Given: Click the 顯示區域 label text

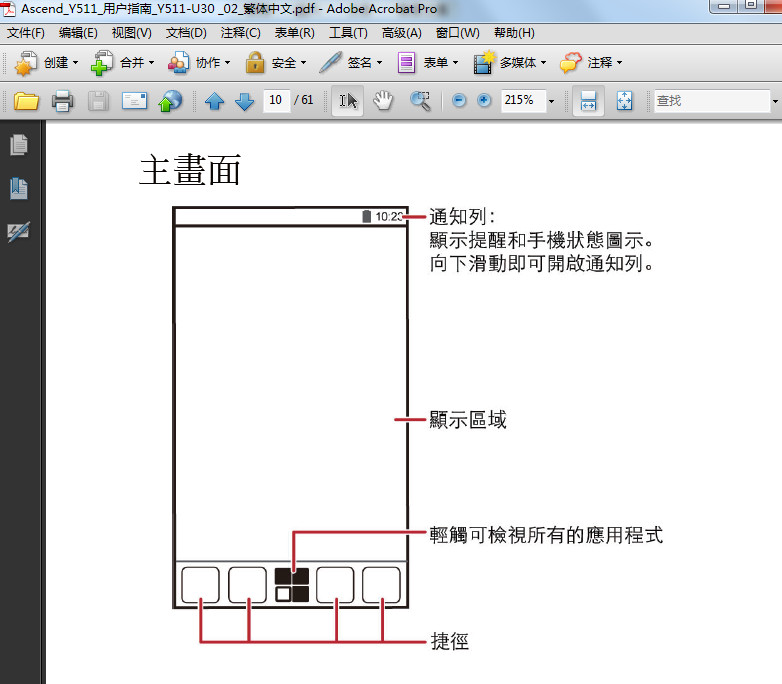Looking at the screenshot, I should (x=468, y=420).
